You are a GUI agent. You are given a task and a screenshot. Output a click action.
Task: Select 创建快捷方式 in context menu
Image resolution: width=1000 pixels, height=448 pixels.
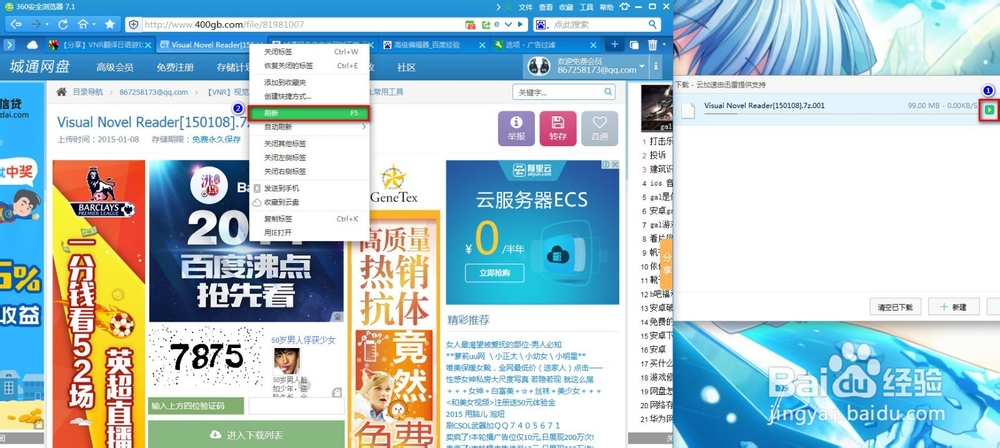309,96
